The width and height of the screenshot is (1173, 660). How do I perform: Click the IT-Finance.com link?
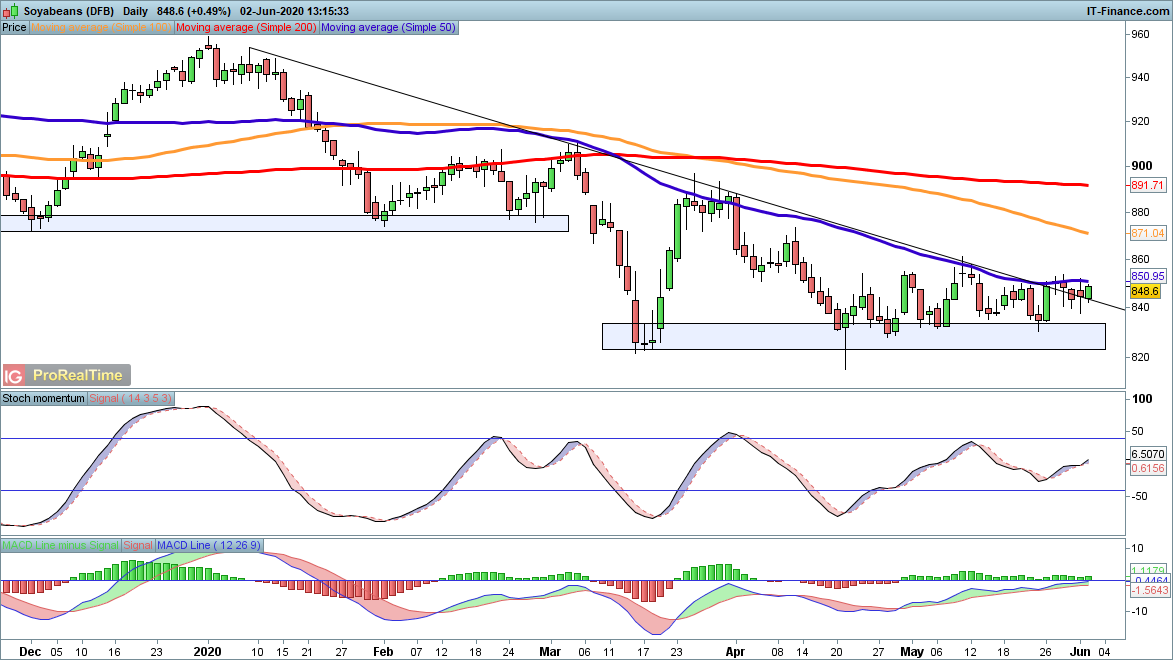(1127, 9)
